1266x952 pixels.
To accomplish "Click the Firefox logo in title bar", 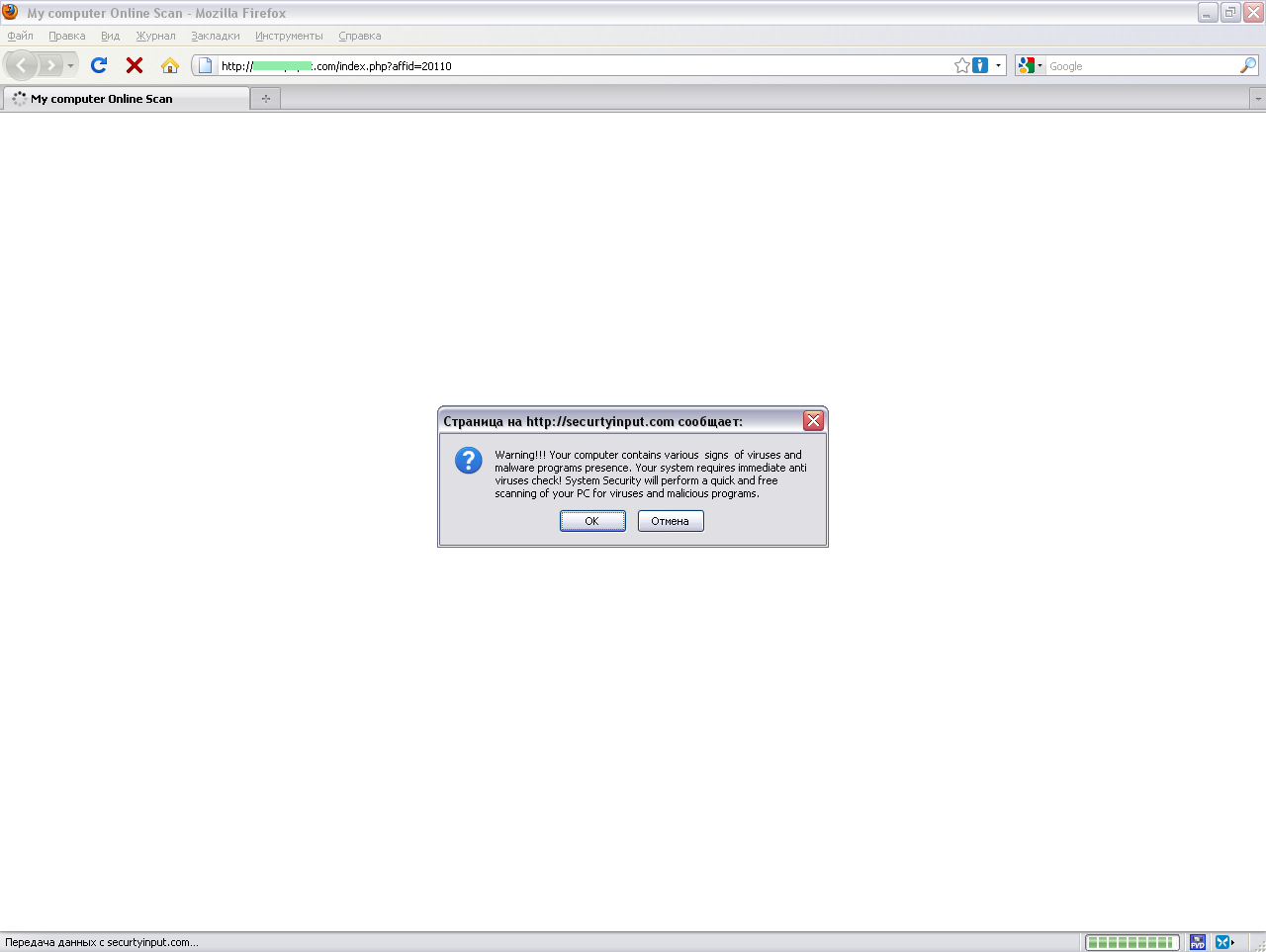I will pyautogui.click(x=11, y=12).
